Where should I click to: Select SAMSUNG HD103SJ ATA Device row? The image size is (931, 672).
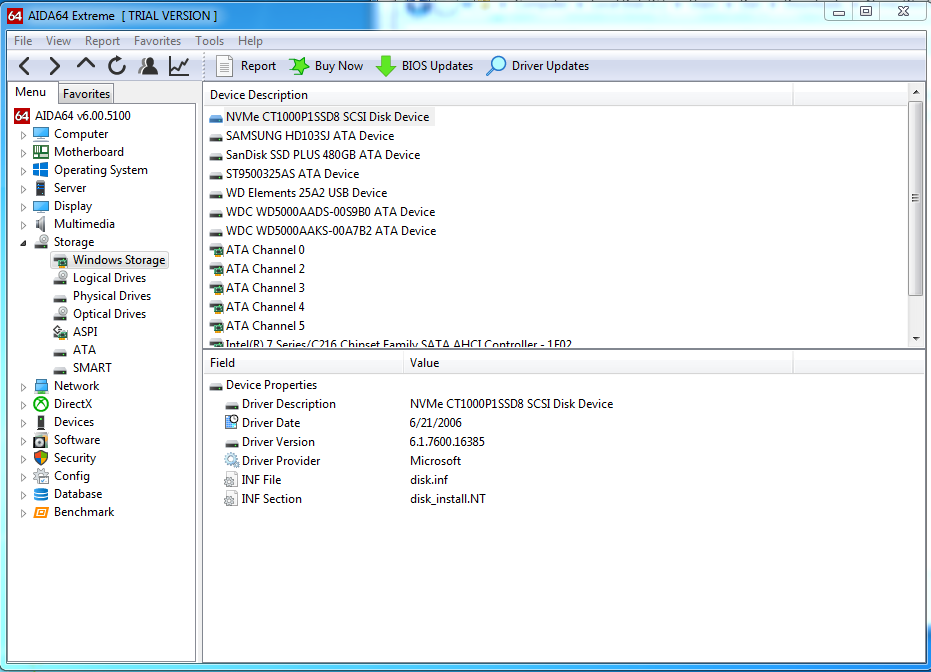coord(310,136)
